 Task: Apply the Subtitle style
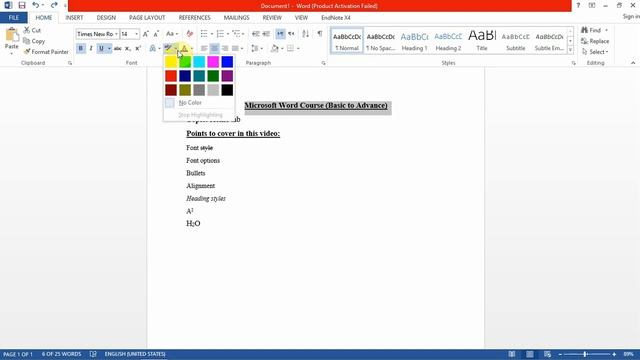(516, 41)
